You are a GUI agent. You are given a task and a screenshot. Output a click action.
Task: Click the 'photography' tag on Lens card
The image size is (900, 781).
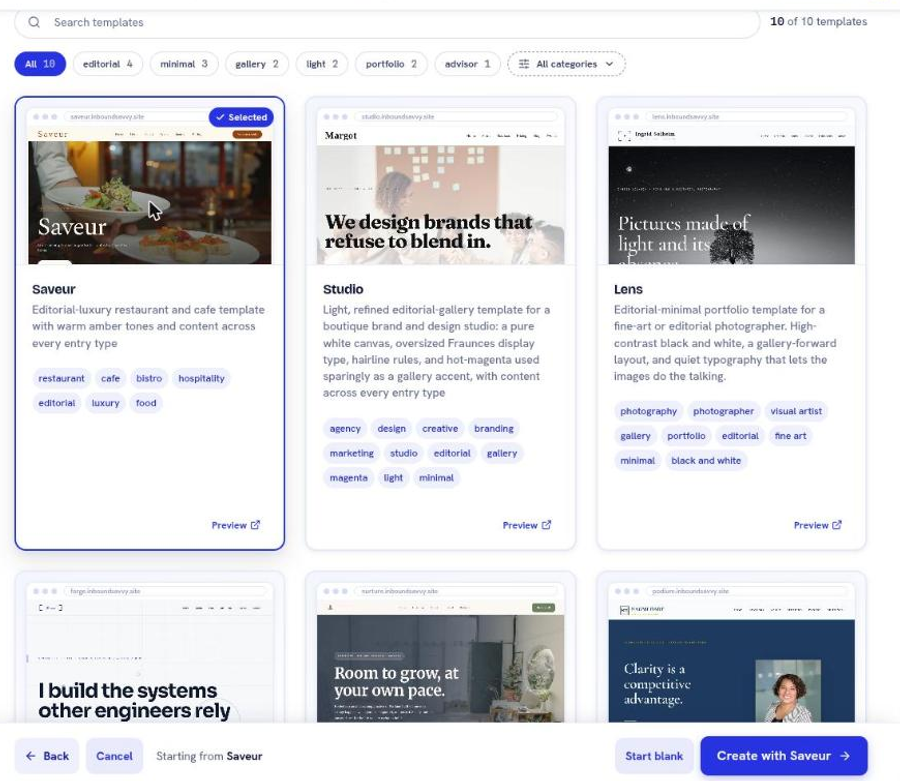(649, 411)
